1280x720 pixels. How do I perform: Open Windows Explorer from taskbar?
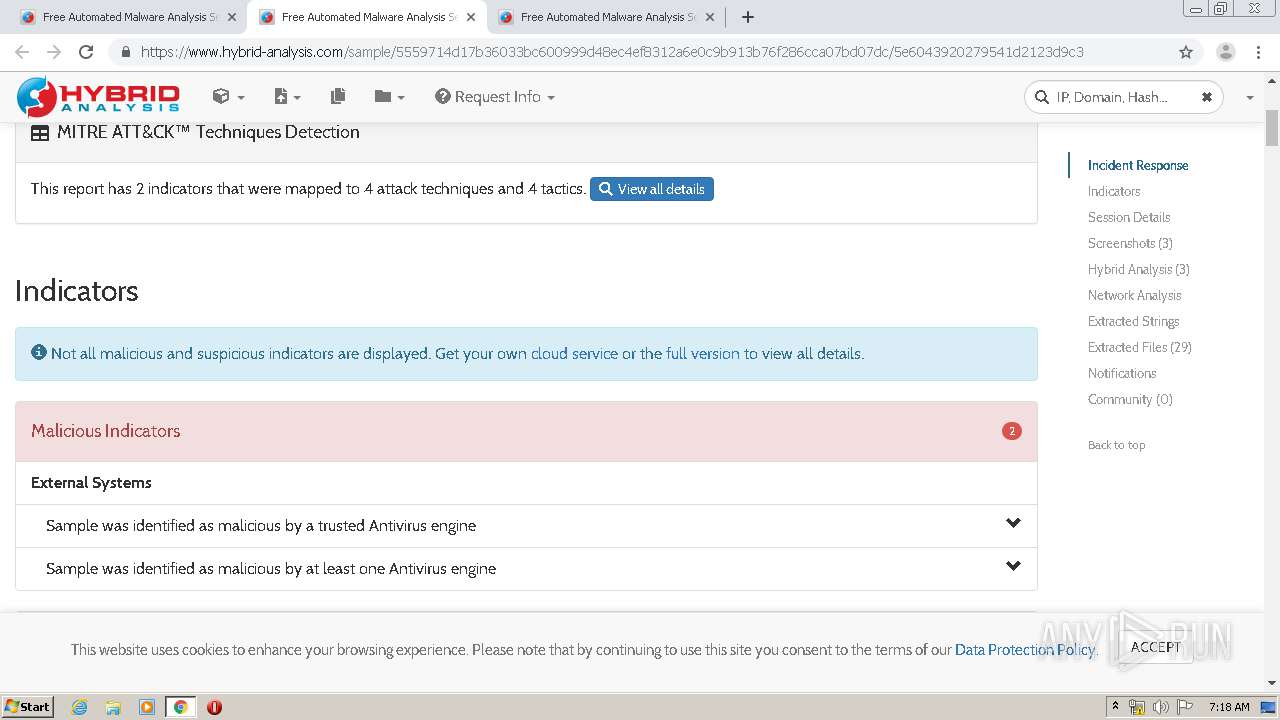click(113, 707)
